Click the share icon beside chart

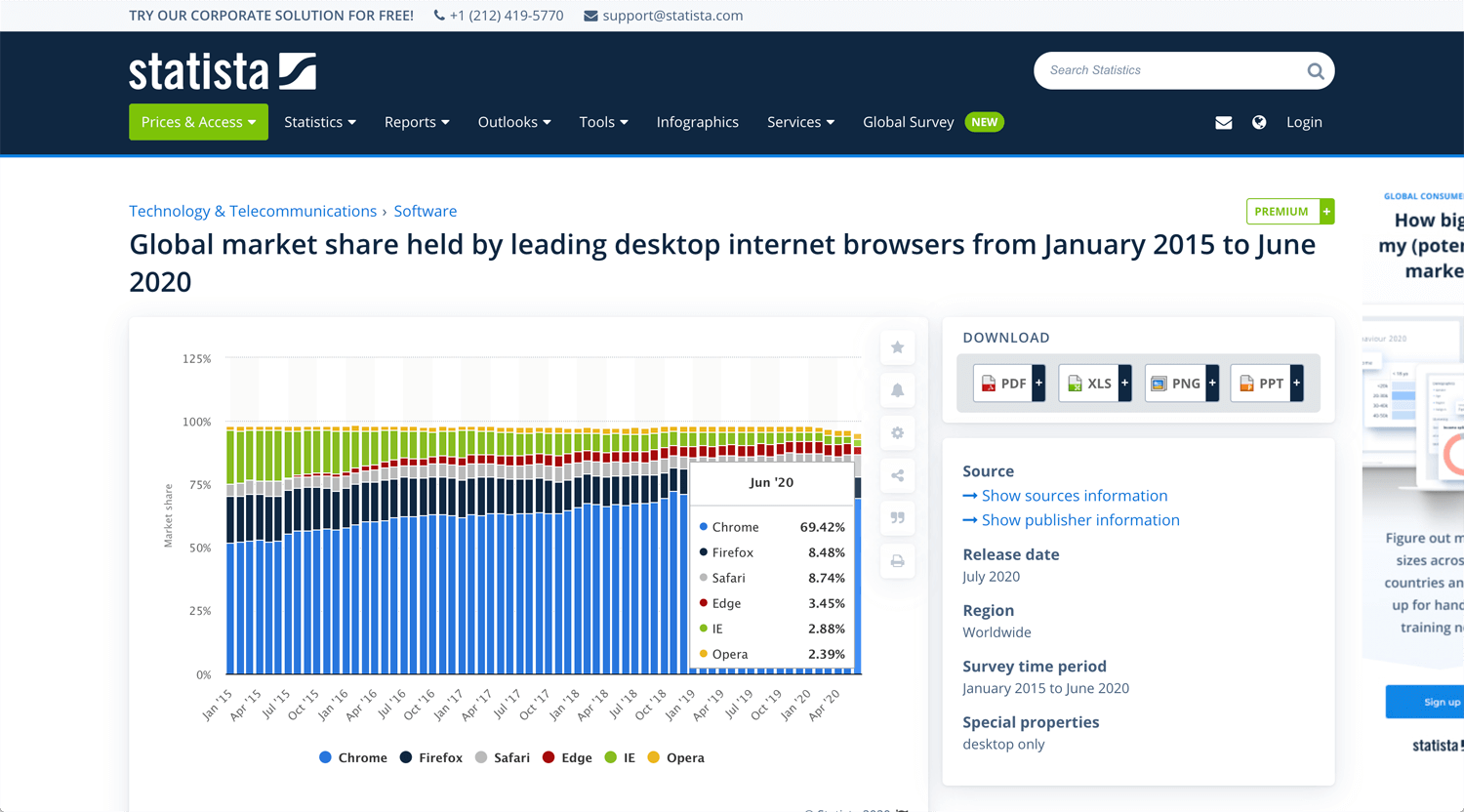coord(897,476)
